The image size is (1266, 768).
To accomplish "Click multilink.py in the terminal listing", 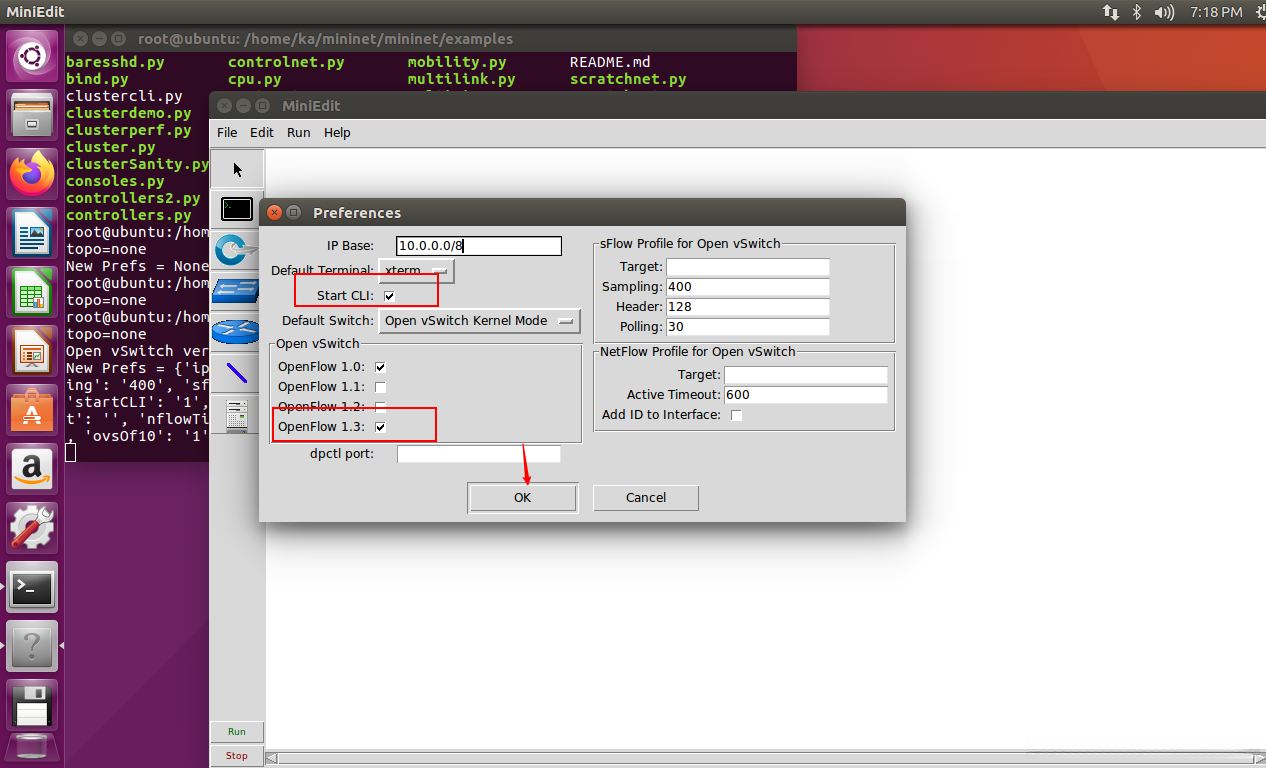I will click(461, 79).
